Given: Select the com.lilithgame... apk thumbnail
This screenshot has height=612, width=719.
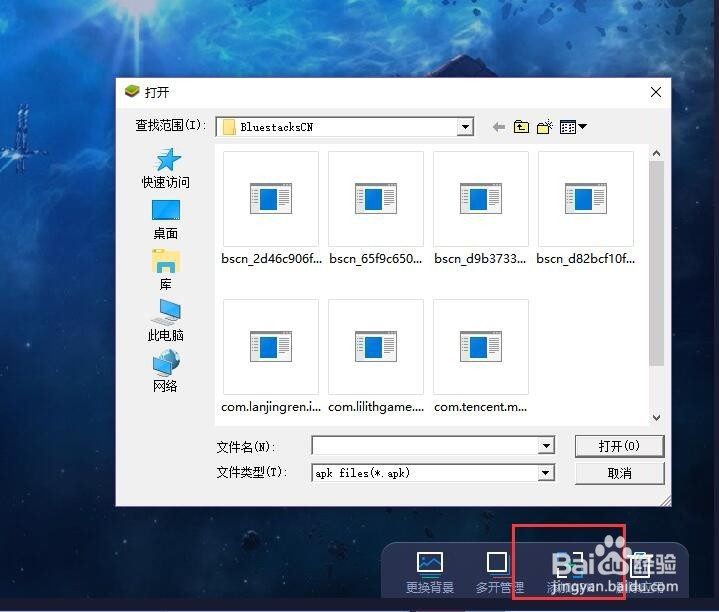Looking at the screenshot, I should (376, 347).
